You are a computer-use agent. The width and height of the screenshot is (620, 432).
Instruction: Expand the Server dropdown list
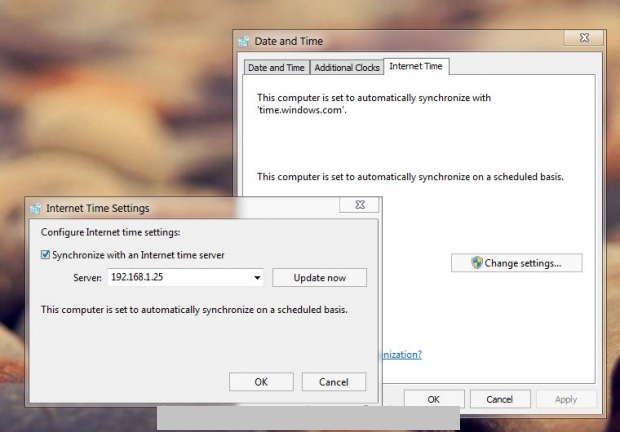point(258,278)
